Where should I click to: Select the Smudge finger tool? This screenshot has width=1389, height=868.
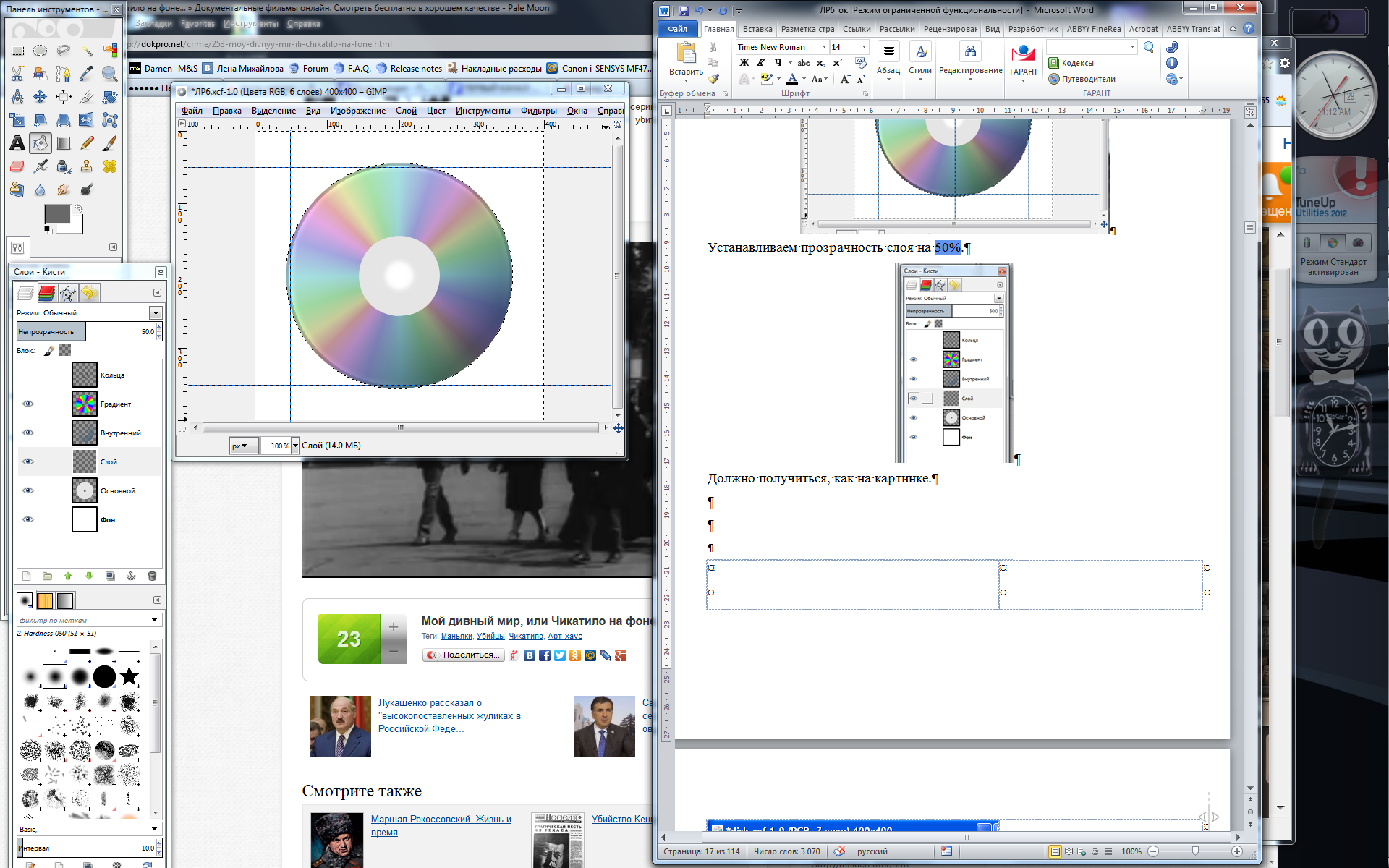64,190
